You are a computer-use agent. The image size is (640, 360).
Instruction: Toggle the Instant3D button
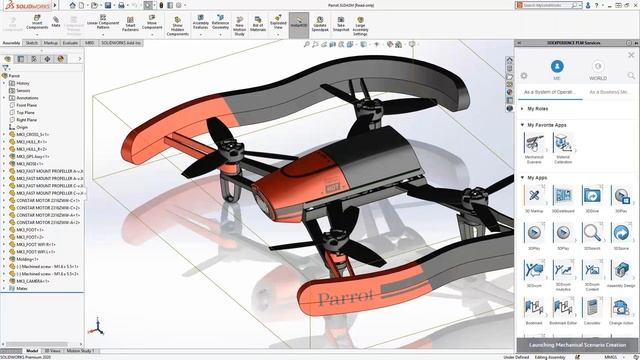pyautogui.click(x=299, y=24)
